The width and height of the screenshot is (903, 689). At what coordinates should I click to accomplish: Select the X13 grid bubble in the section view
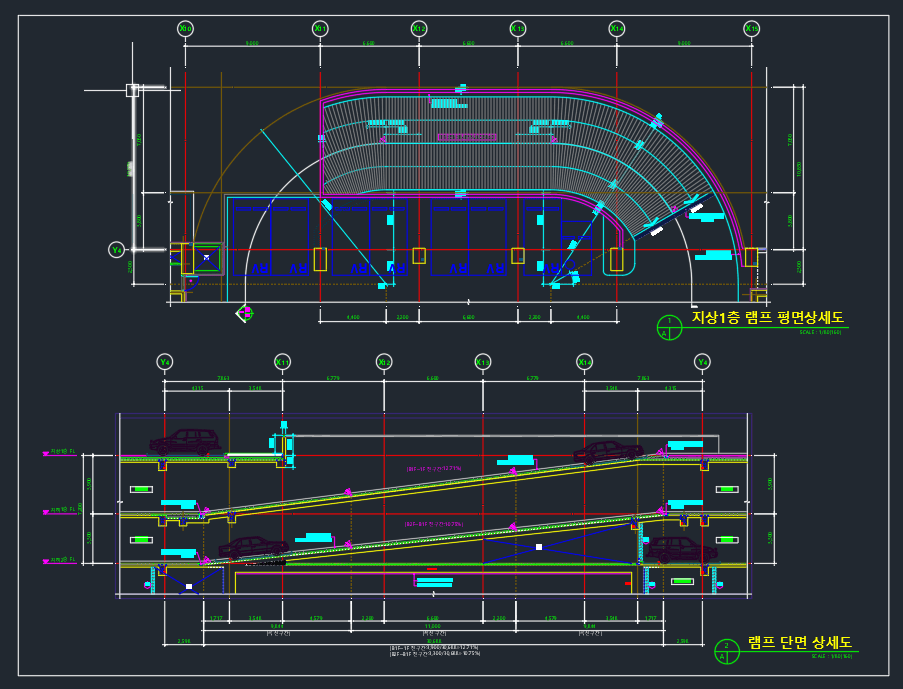click(x=483, y=362)
